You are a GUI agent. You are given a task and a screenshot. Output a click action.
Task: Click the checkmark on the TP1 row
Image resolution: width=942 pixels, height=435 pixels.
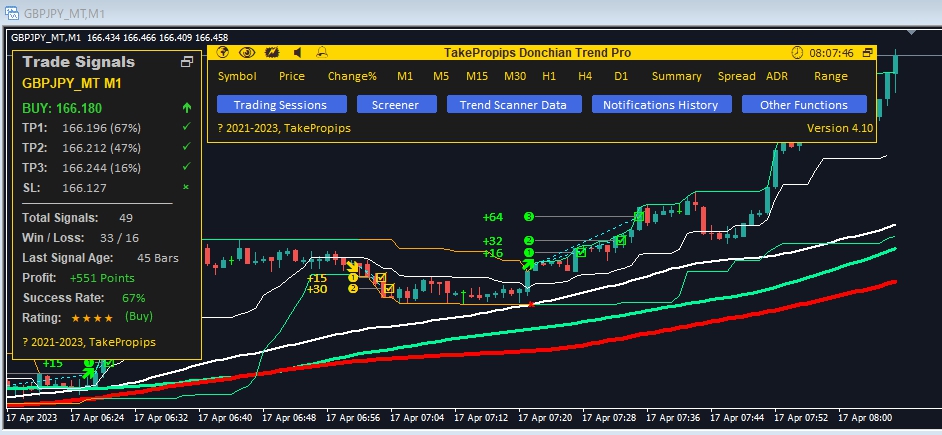187,127
